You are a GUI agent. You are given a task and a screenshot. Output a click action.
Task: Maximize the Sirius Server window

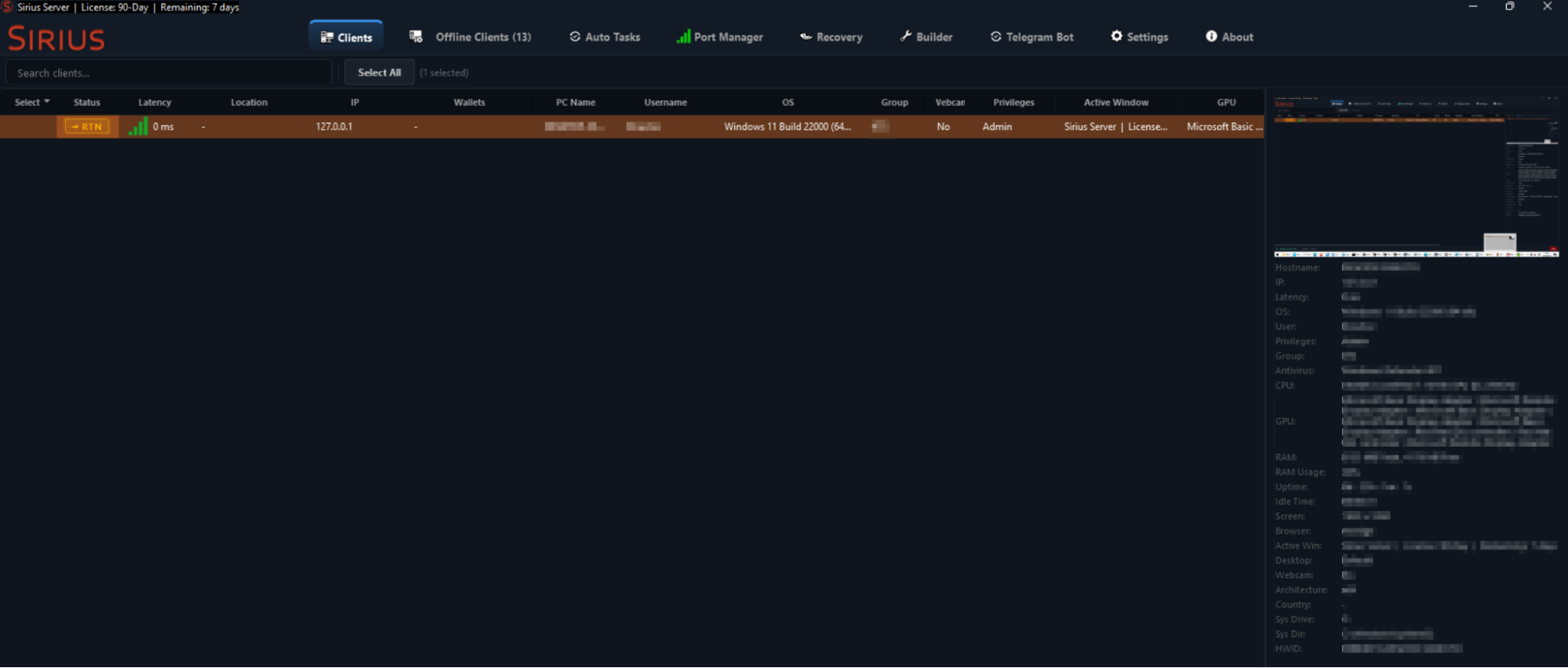point(1510,6)
